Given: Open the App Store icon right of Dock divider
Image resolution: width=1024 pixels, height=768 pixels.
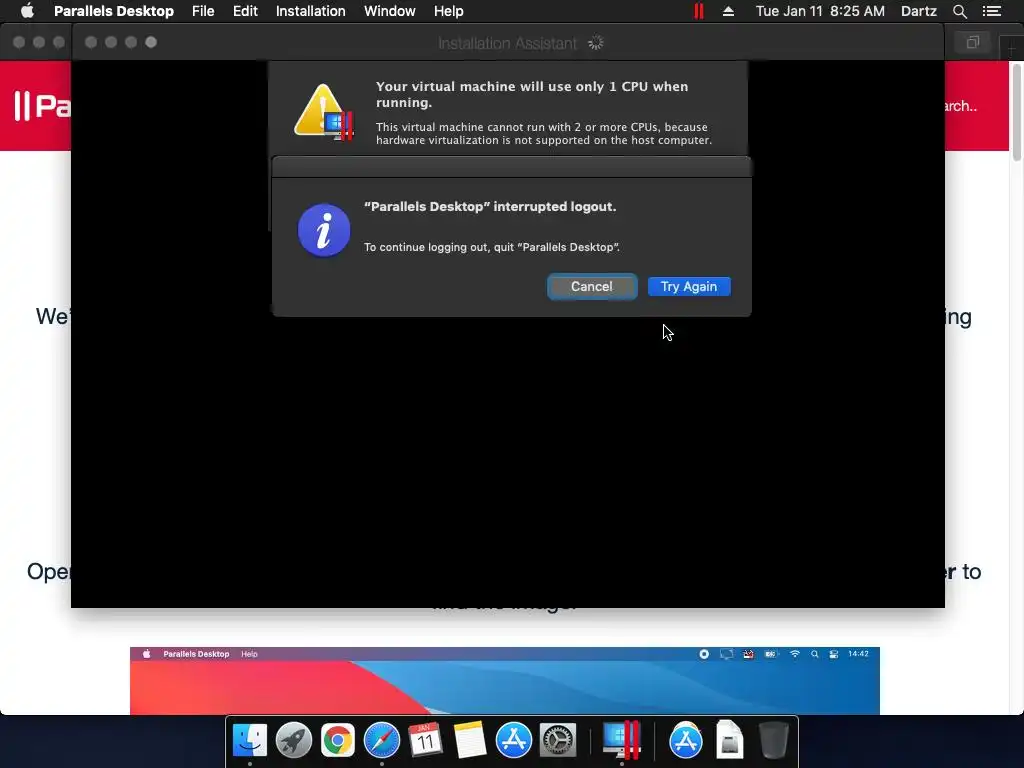Looking at the screenshot, I should (x=686, y=740).
